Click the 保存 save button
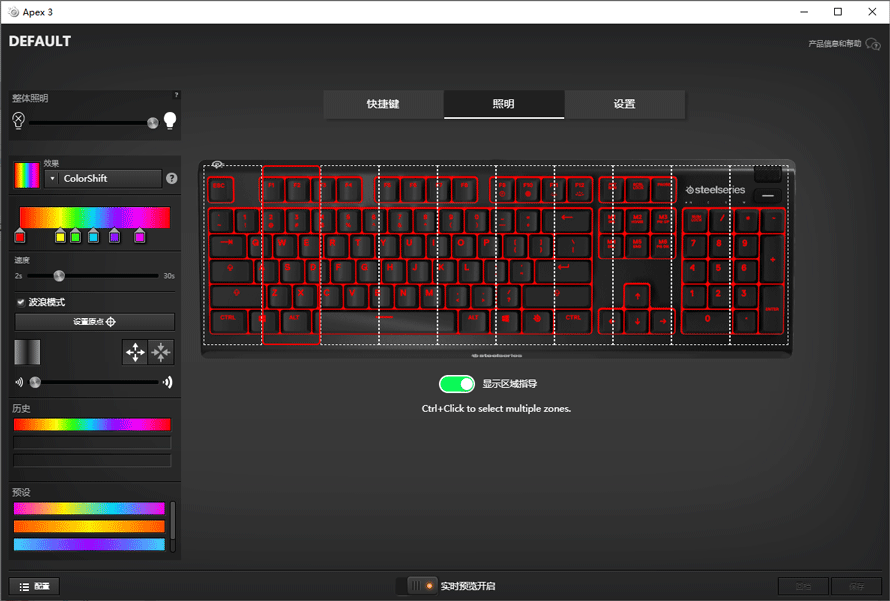 [x=857, y=586]
